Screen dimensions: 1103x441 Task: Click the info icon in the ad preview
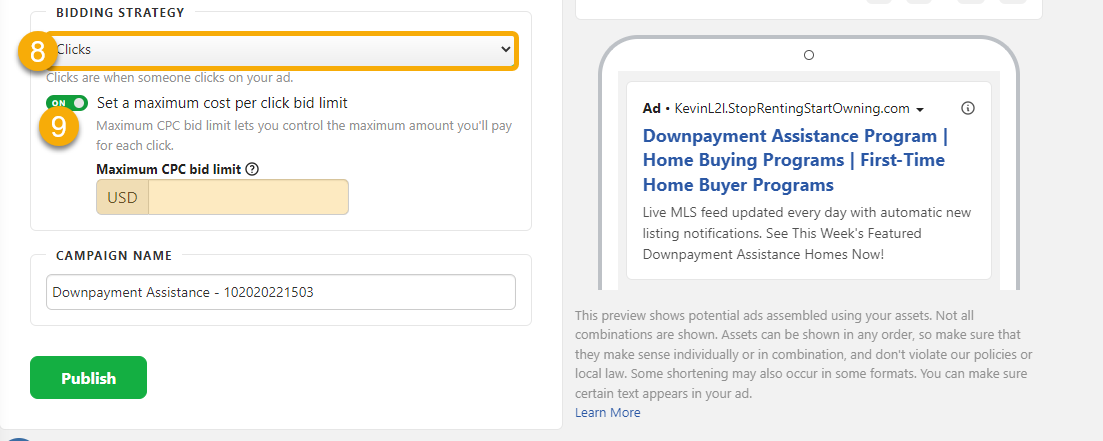[x=967, y=108]
